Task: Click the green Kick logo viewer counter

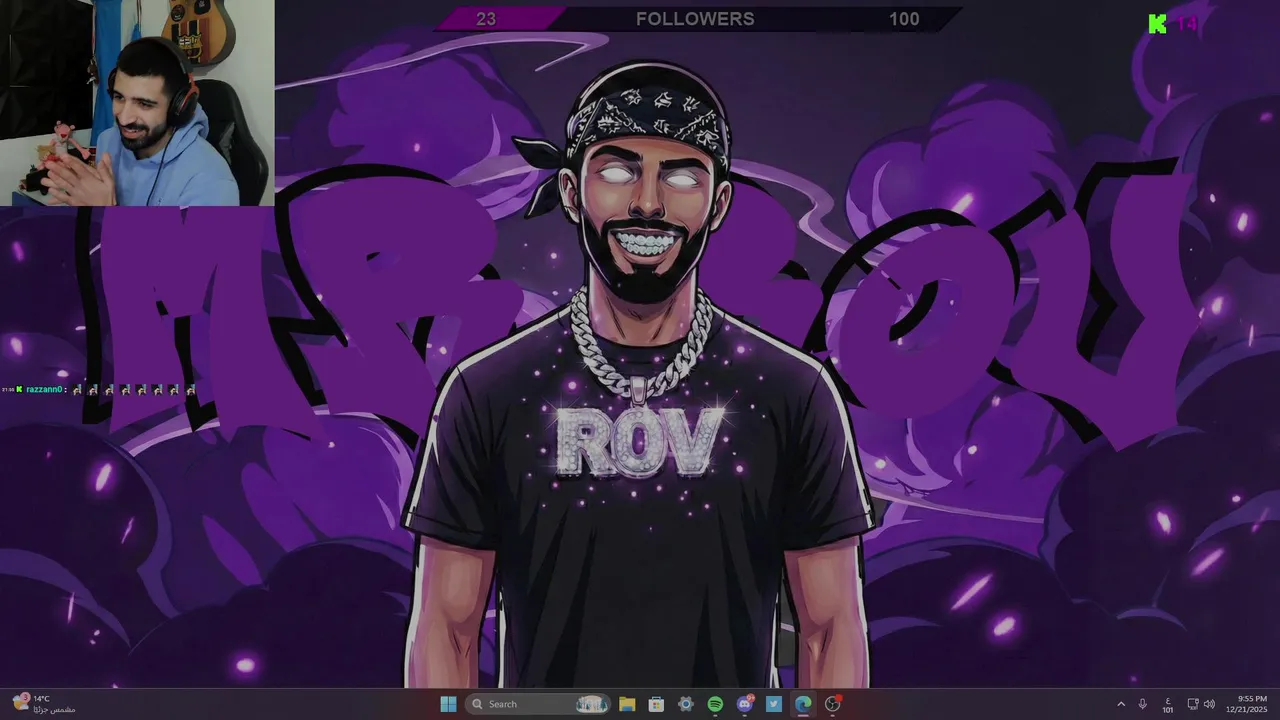Action: point(1172,24)
